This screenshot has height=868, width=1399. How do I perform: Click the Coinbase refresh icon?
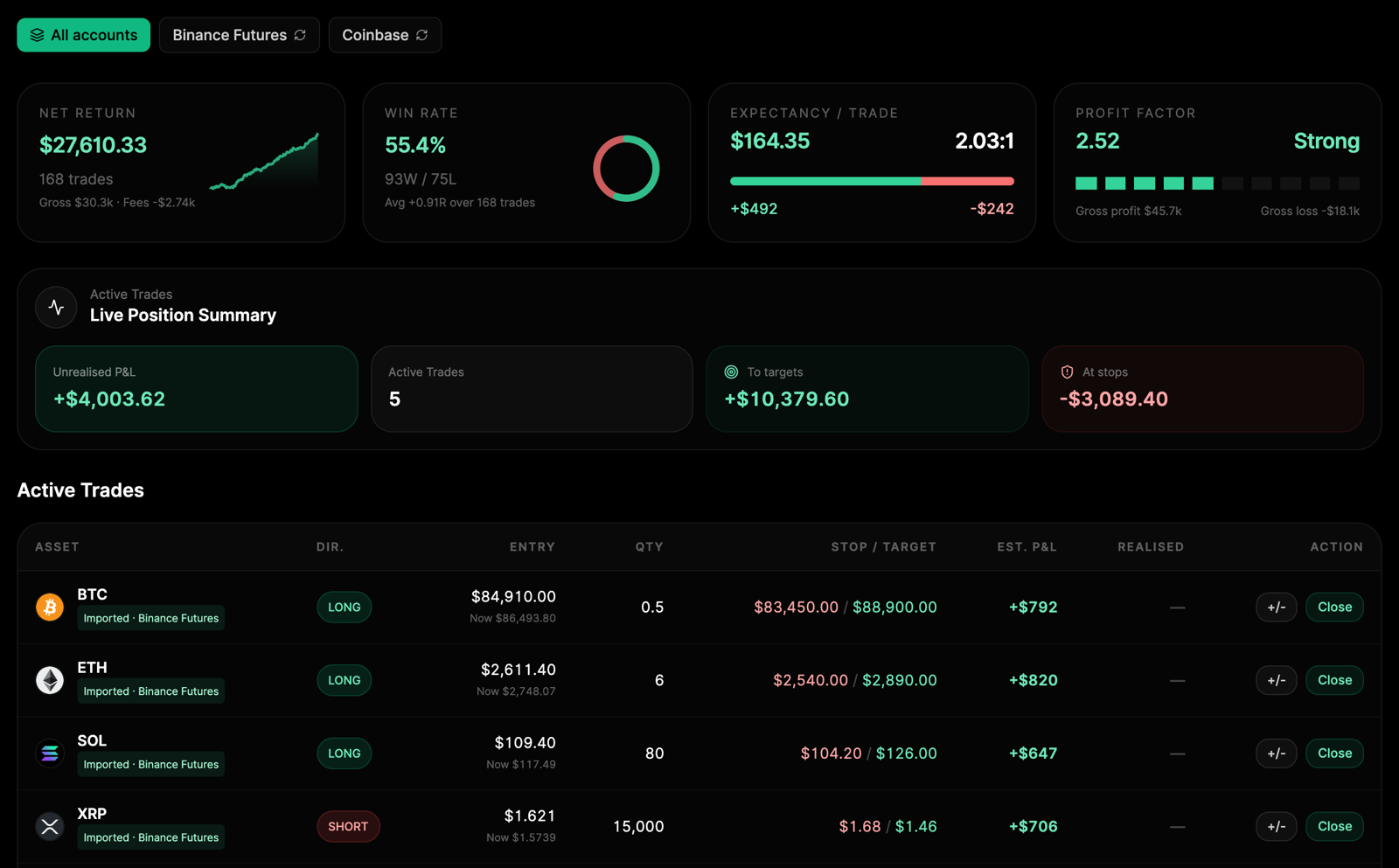point(422,35)
